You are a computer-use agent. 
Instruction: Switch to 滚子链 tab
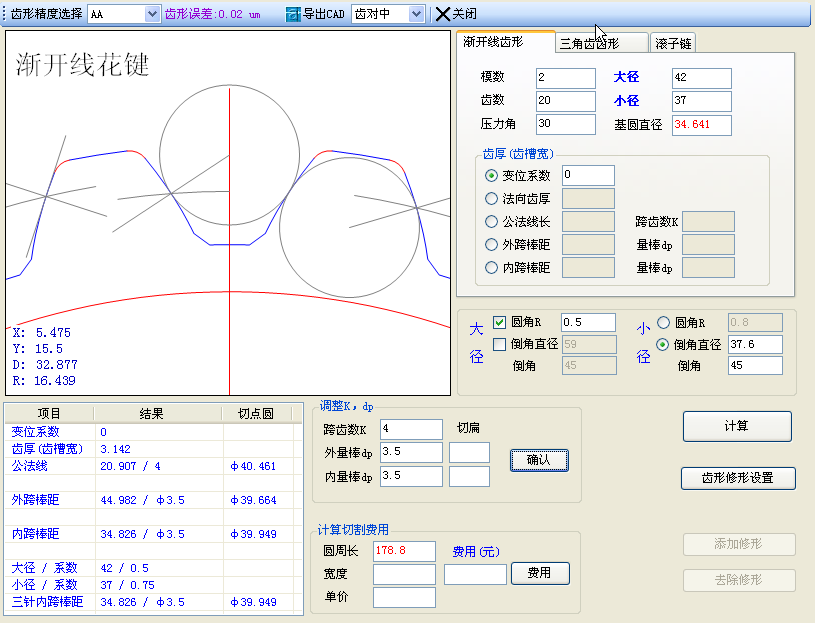click(673, 43)
